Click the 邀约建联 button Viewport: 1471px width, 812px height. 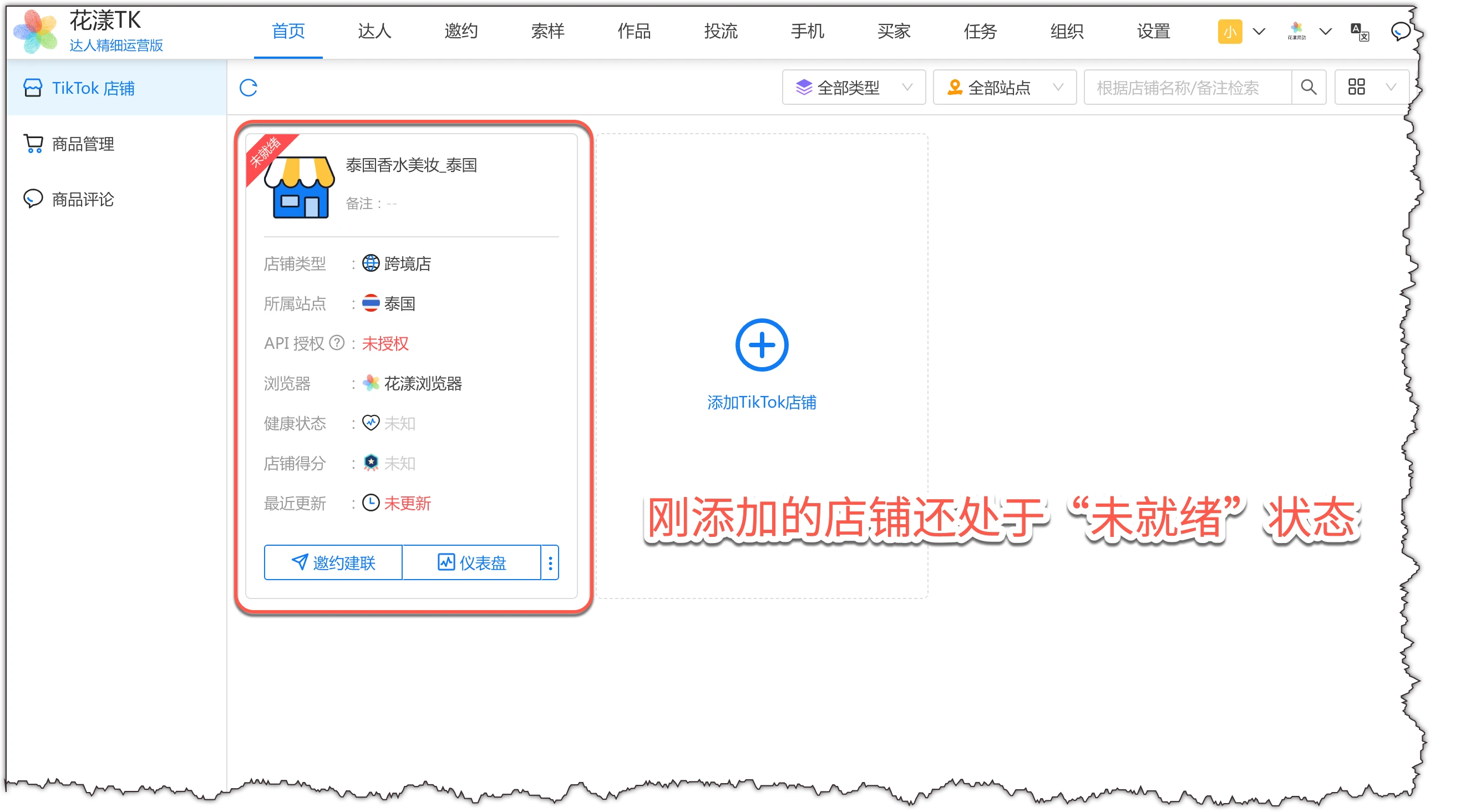click(x=333, y=563)
